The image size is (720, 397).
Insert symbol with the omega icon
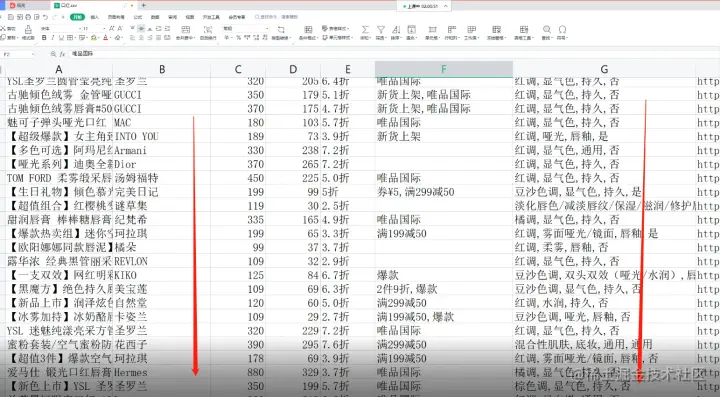pos(562,30)
